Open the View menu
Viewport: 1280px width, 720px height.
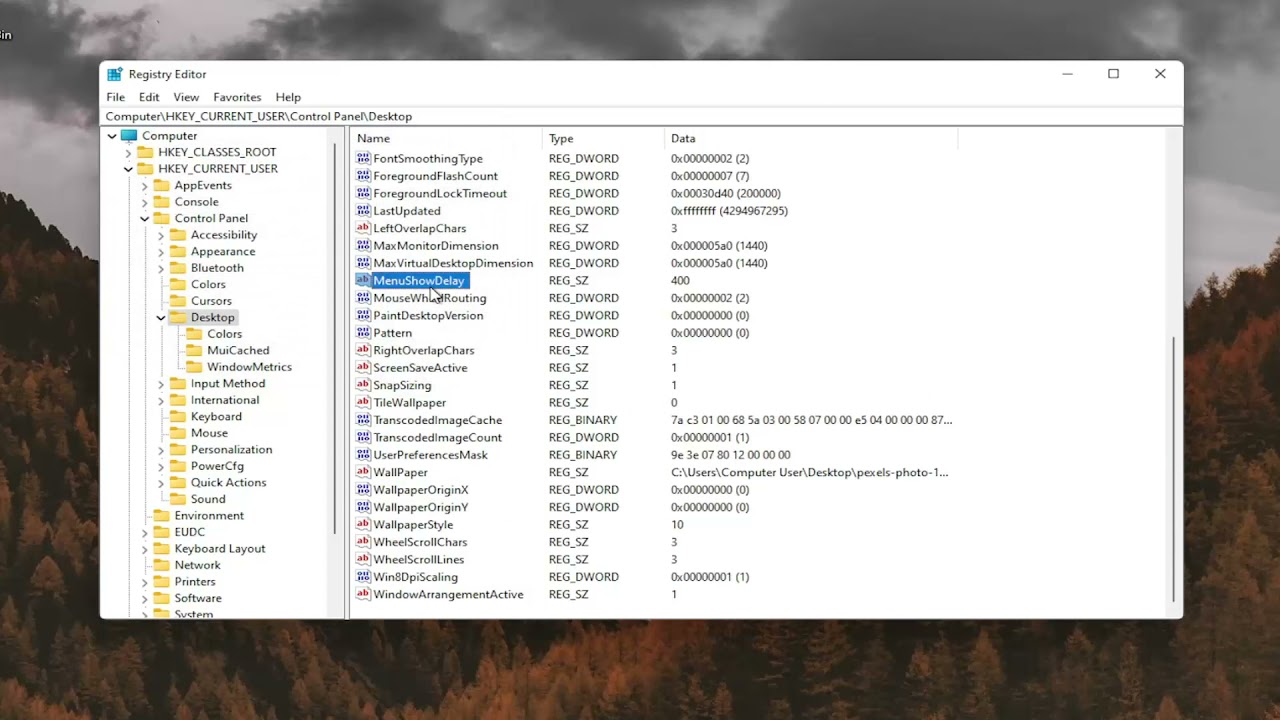click(x=186, y=97)
